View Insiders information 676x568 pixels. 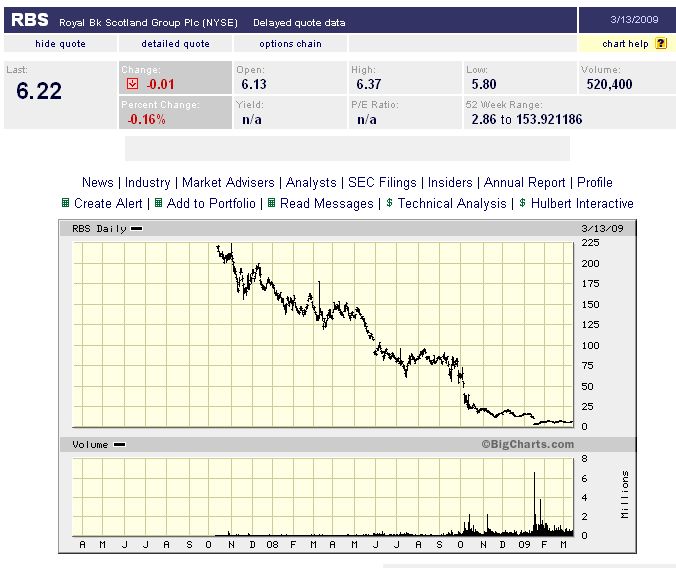(450, 182)
